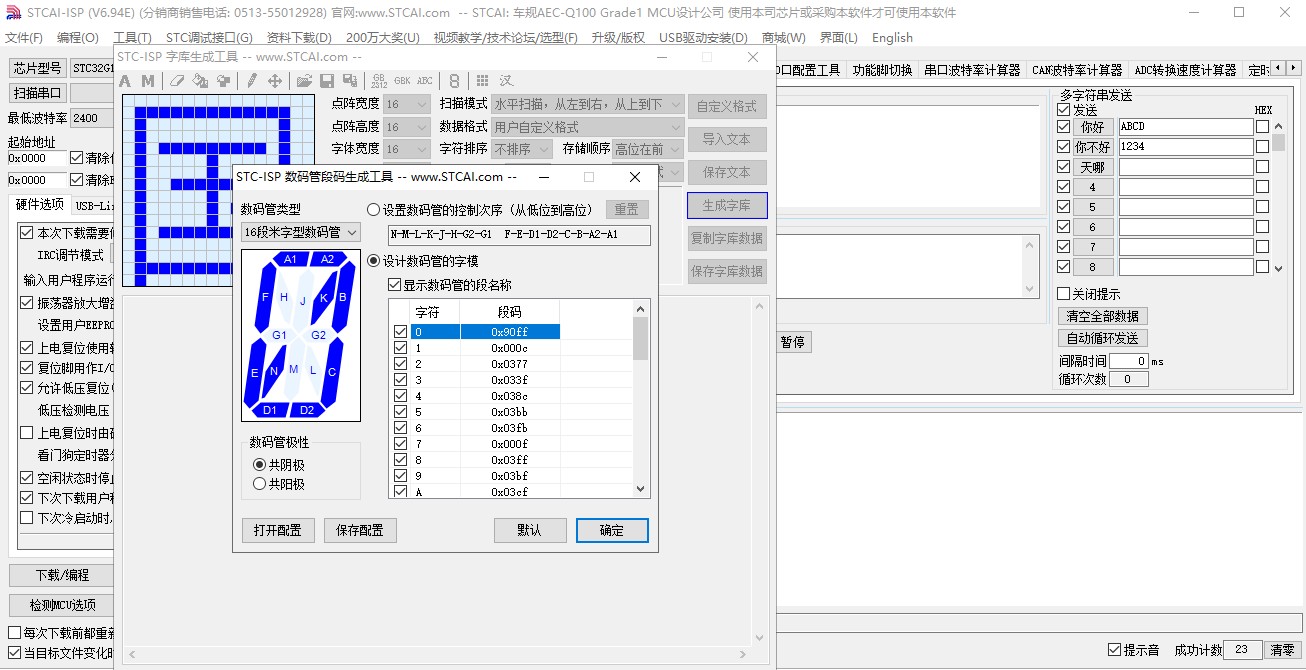Viewport: 1306px width, 670px height.
Task: Switch to the CAN波特率计算器 tab
Action: point(1077,70)
